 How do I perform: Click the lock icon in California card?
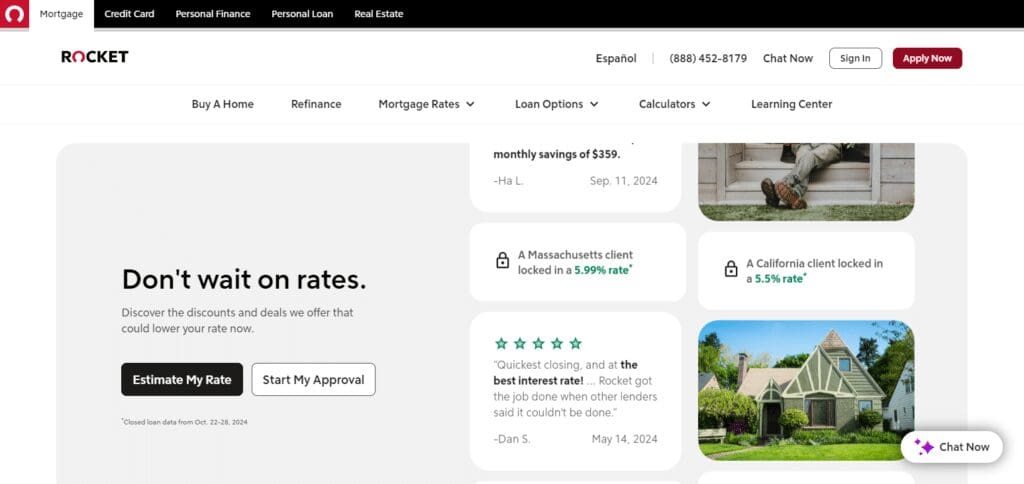(x=731, y=269)
